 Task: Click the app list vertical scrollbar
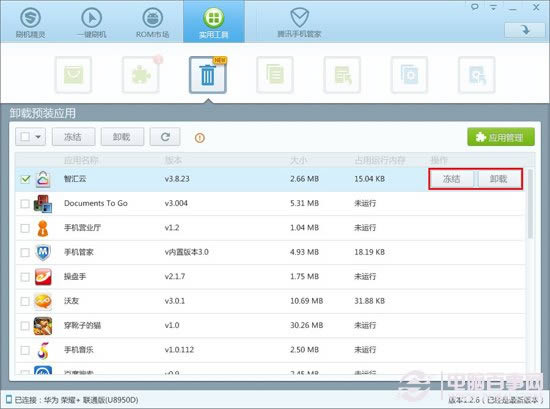[530, 203]
